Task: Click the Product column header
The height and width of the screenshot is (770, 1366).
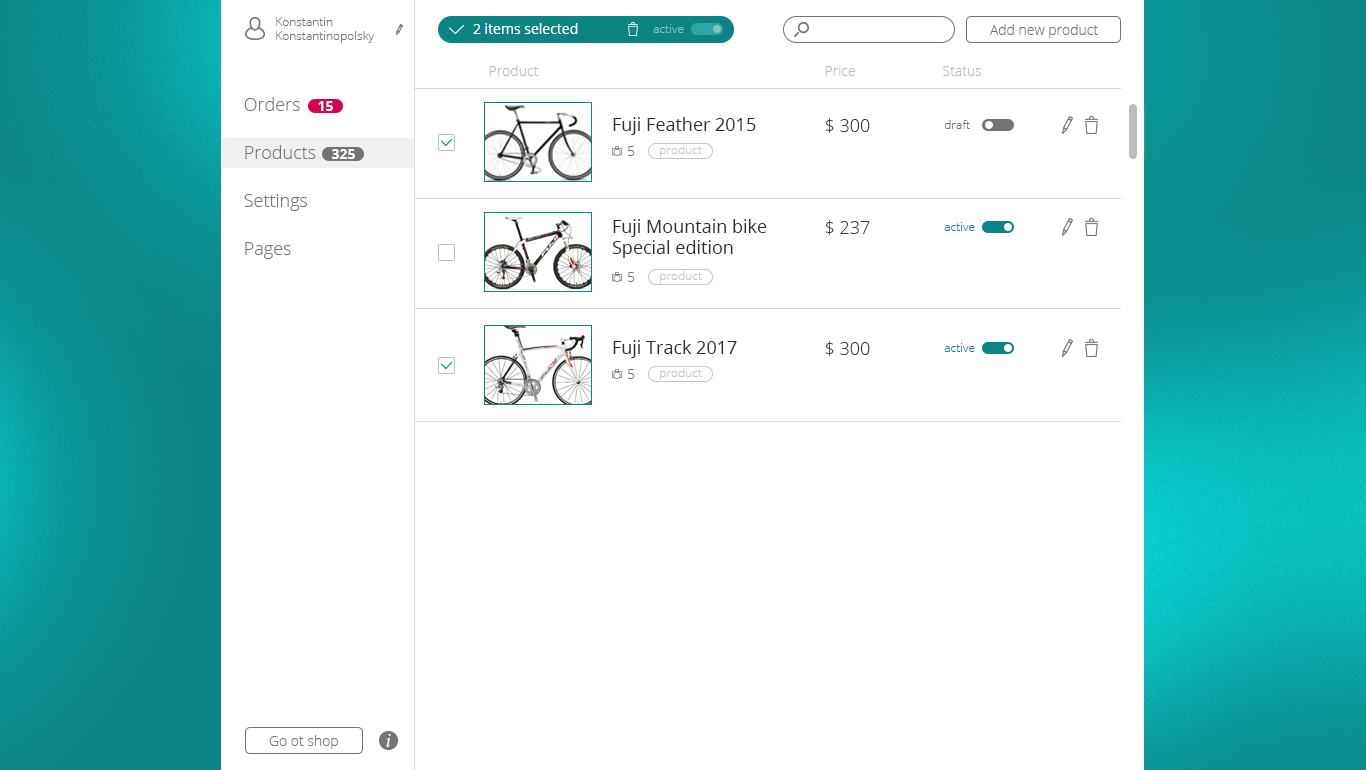Action: [x=513, y=71]
